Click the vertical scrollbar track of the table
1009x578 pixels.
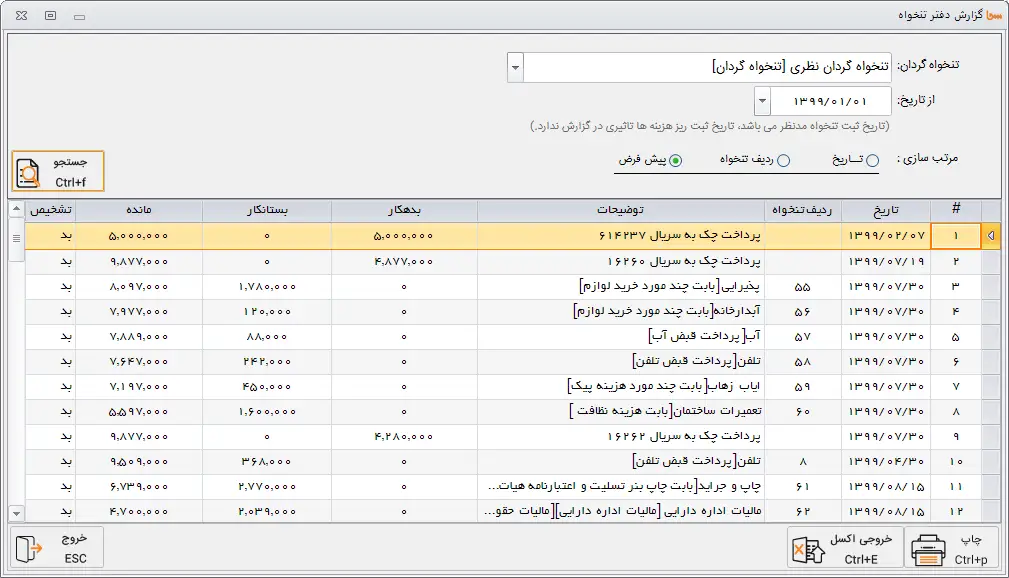tap(16, 380)
